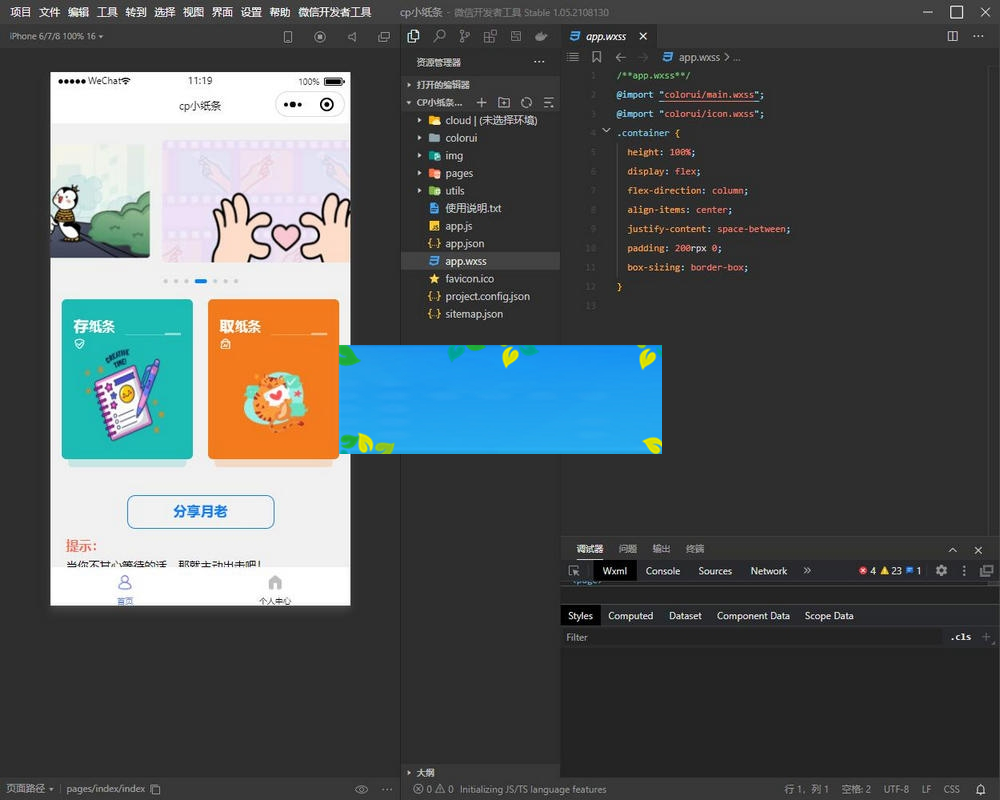1000x800 pixels.
Task: Expand the colorui folder
Action: (x=461, y=138)
